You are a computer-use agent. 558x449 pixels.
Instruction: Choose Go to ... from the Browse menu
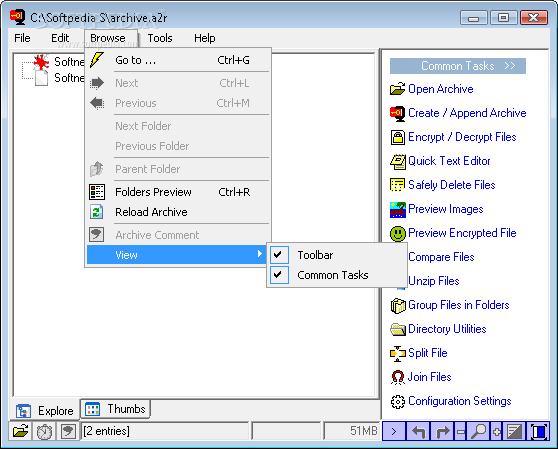(x=178, y=60)
